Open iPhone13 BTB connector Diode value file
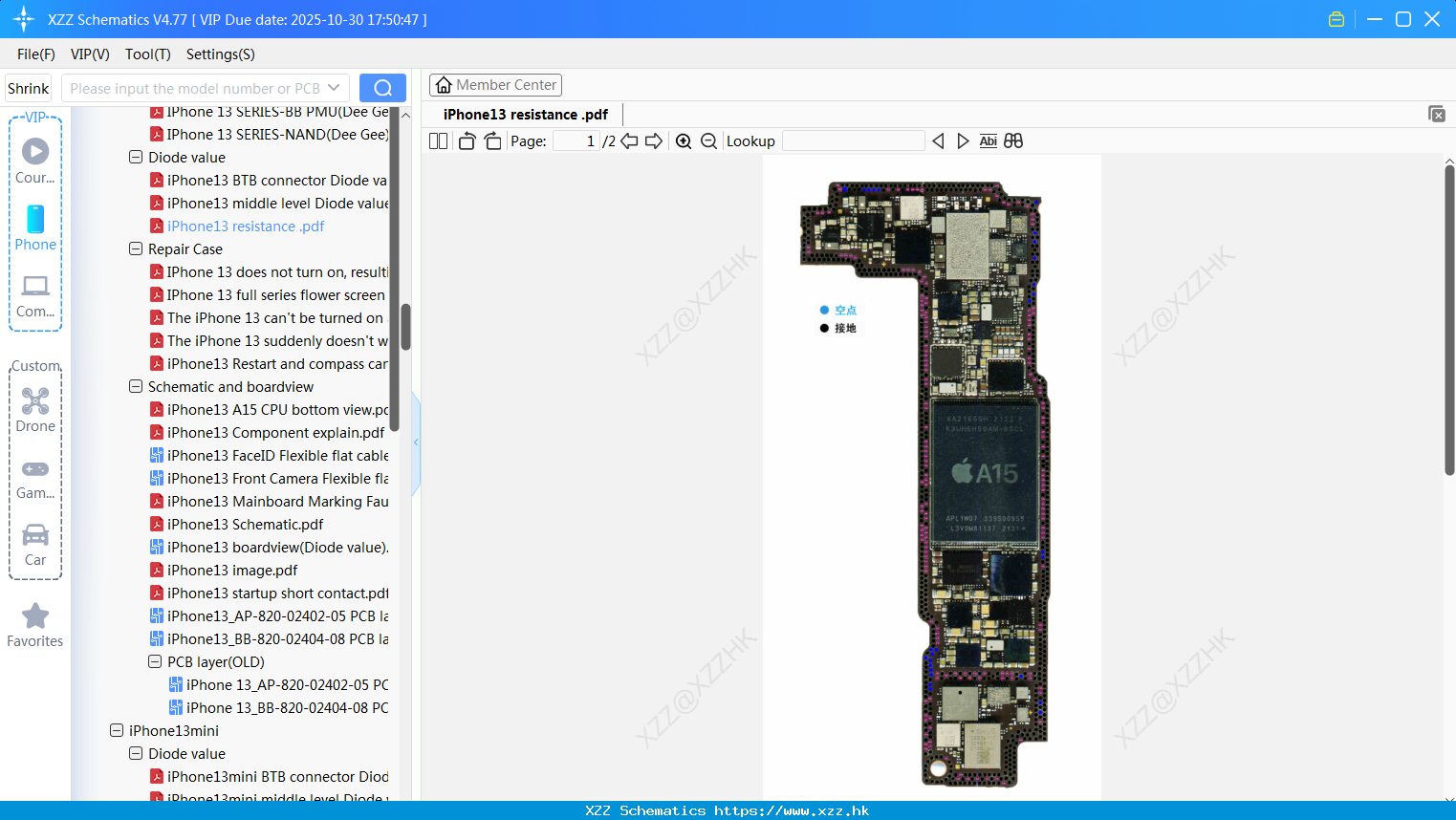The height and width of the screenshot is (820, 1456). pyautogui.click(x=276, y=180)
